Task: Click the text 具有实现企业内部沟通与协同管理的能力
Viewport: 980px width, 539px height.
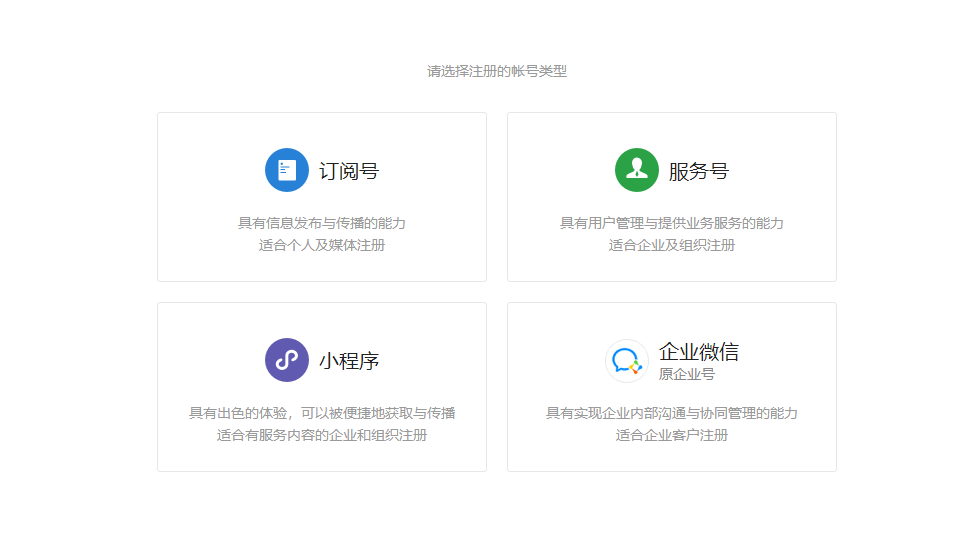Action: pyautogui.click(x=672, y=413)
